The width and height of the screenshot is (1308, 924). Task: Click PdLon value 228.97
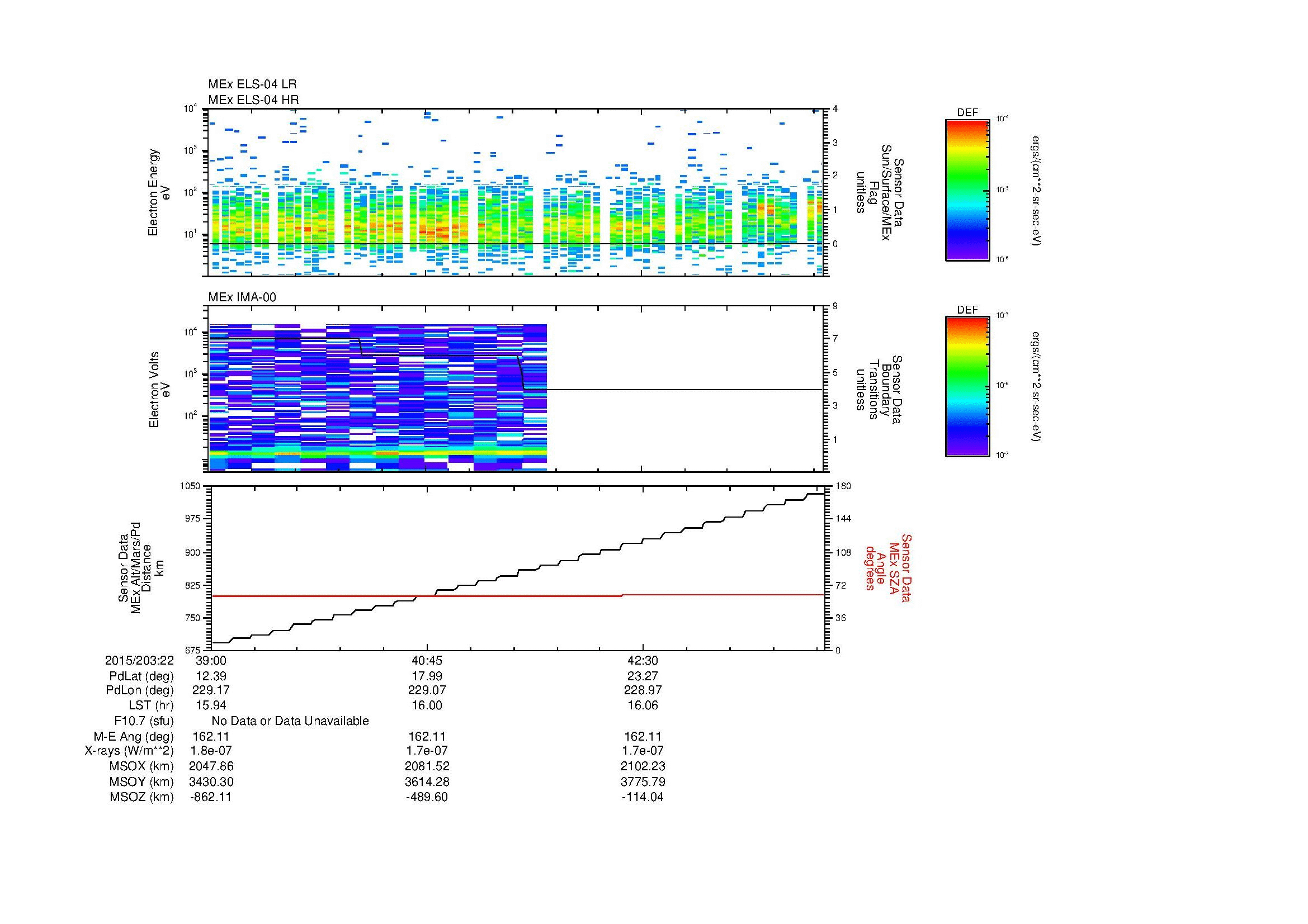tap(643, 690)
